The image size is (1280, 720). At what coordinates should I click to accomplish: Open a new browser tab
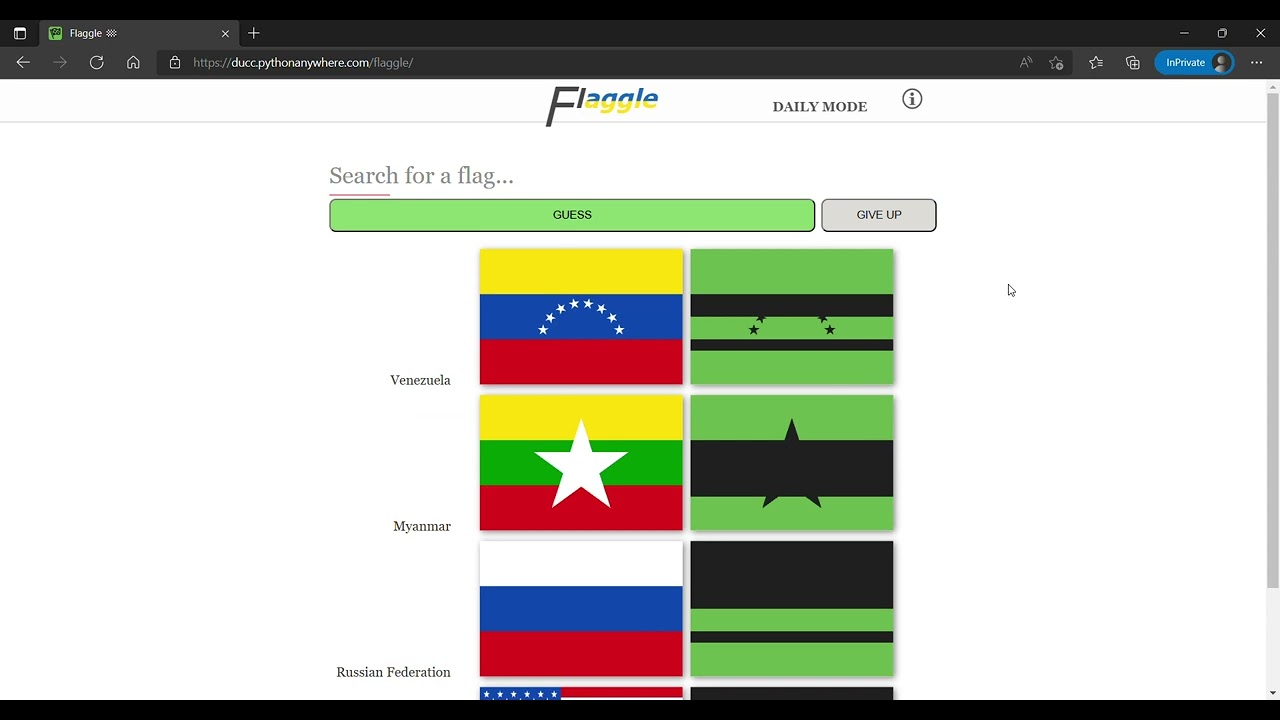click(254, 33)
